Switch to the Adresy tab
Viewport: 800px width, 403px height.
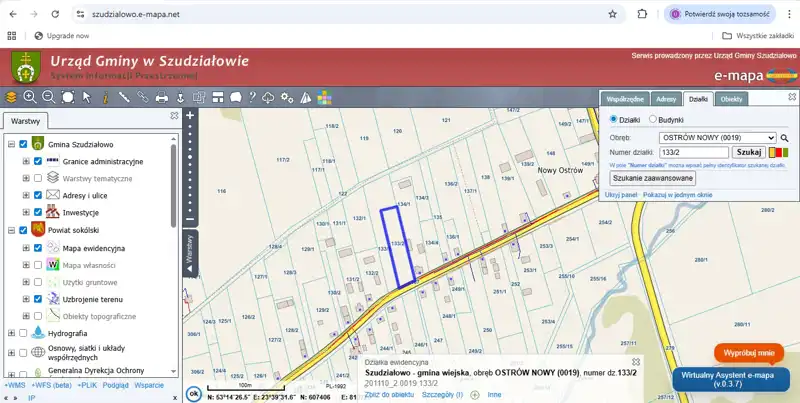tap(666, 99)
